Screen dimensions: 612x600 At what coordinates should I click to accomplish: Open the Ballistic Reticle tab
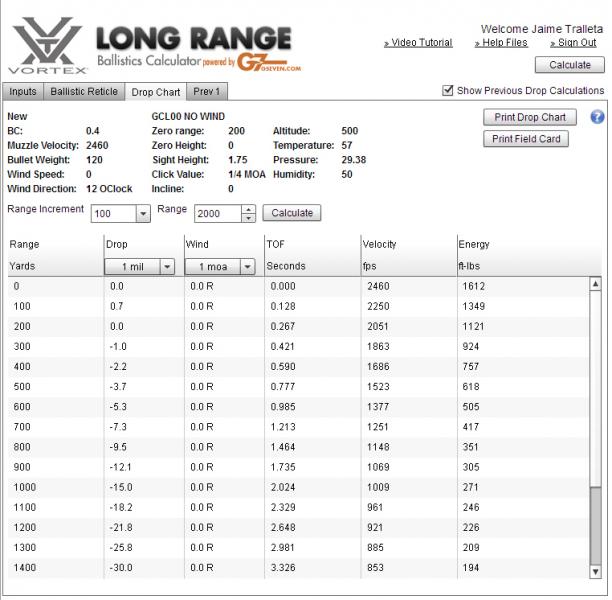pos(84,92)
